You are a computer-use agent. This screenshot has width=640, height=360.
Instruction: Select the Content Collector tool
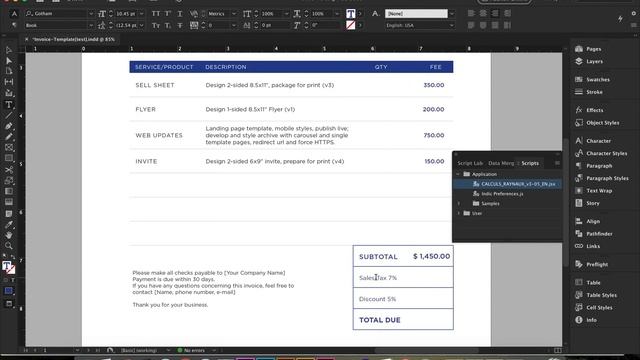point(9,93)
